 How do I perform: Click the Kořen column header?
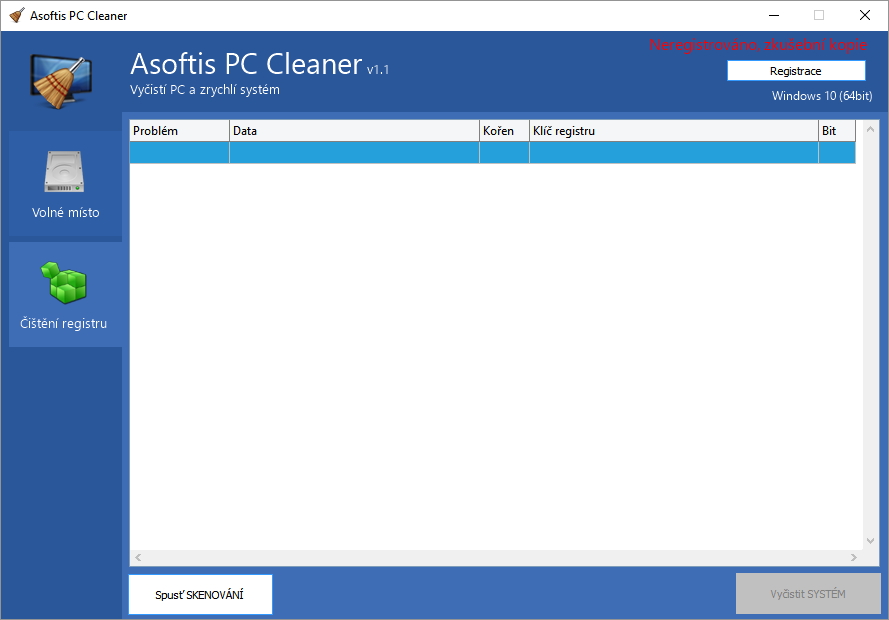click(504, 130)
